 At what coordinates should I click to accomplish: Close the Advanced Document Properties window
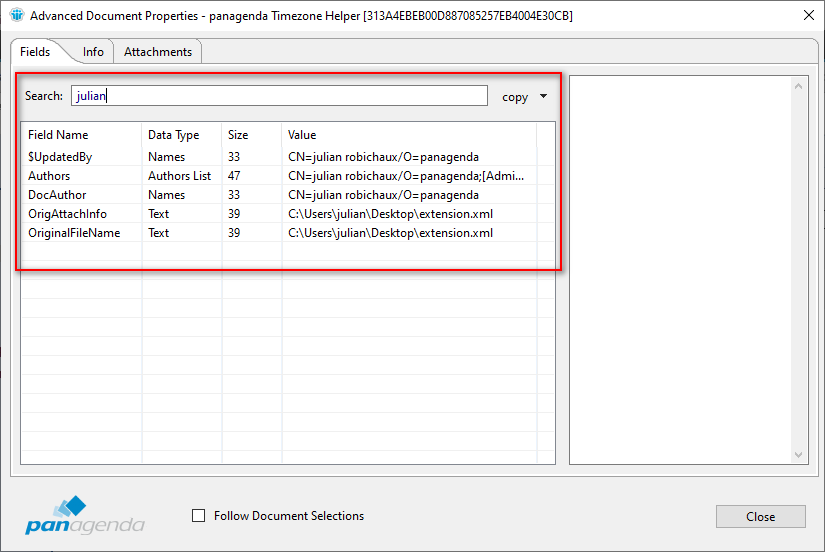click(809, 15)
